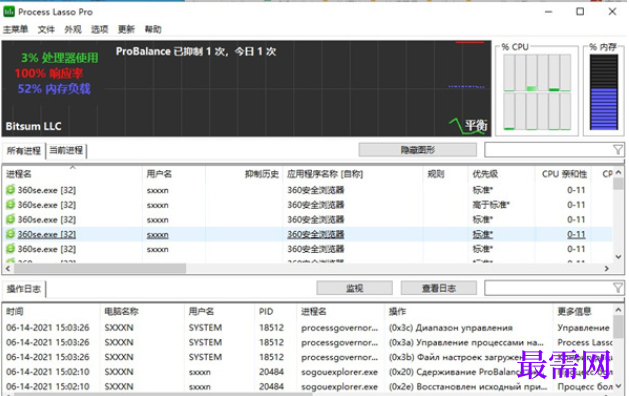Click the process list search field
The height and width of the screenshot is (396, 629).
pos(549,150)
